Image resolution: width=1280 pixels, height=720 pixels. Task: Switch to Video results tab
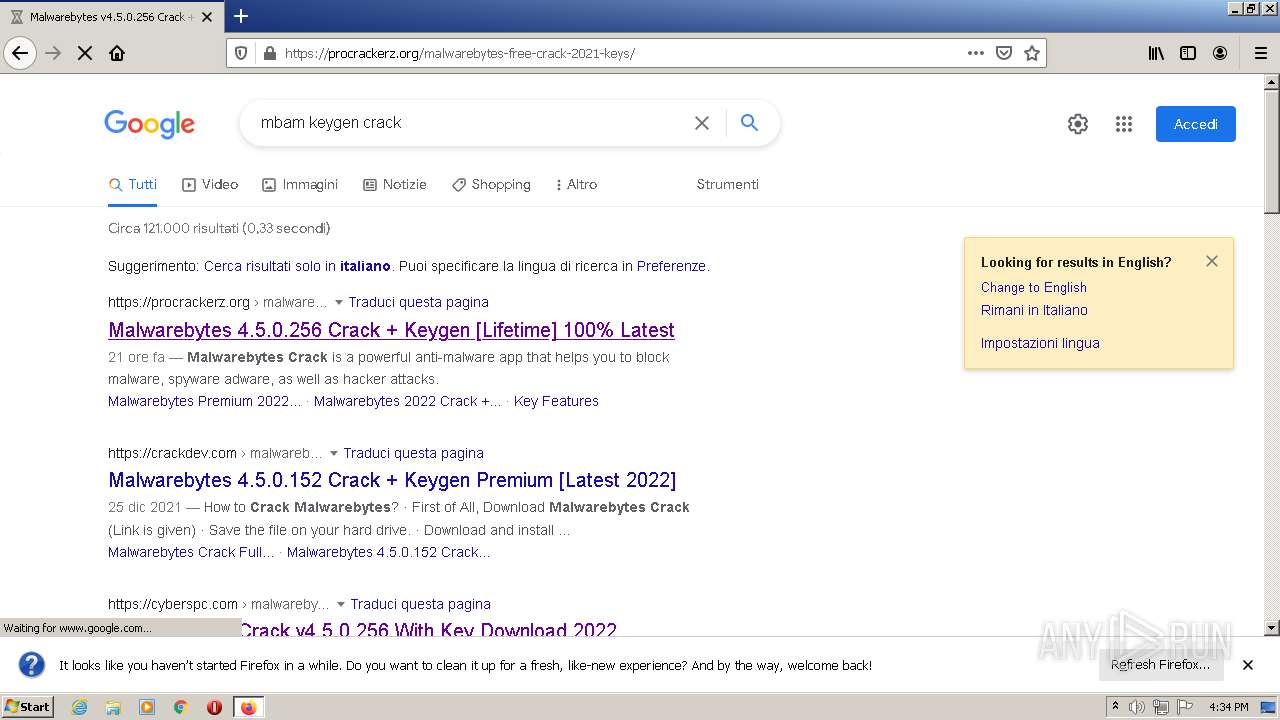(210, 184)
